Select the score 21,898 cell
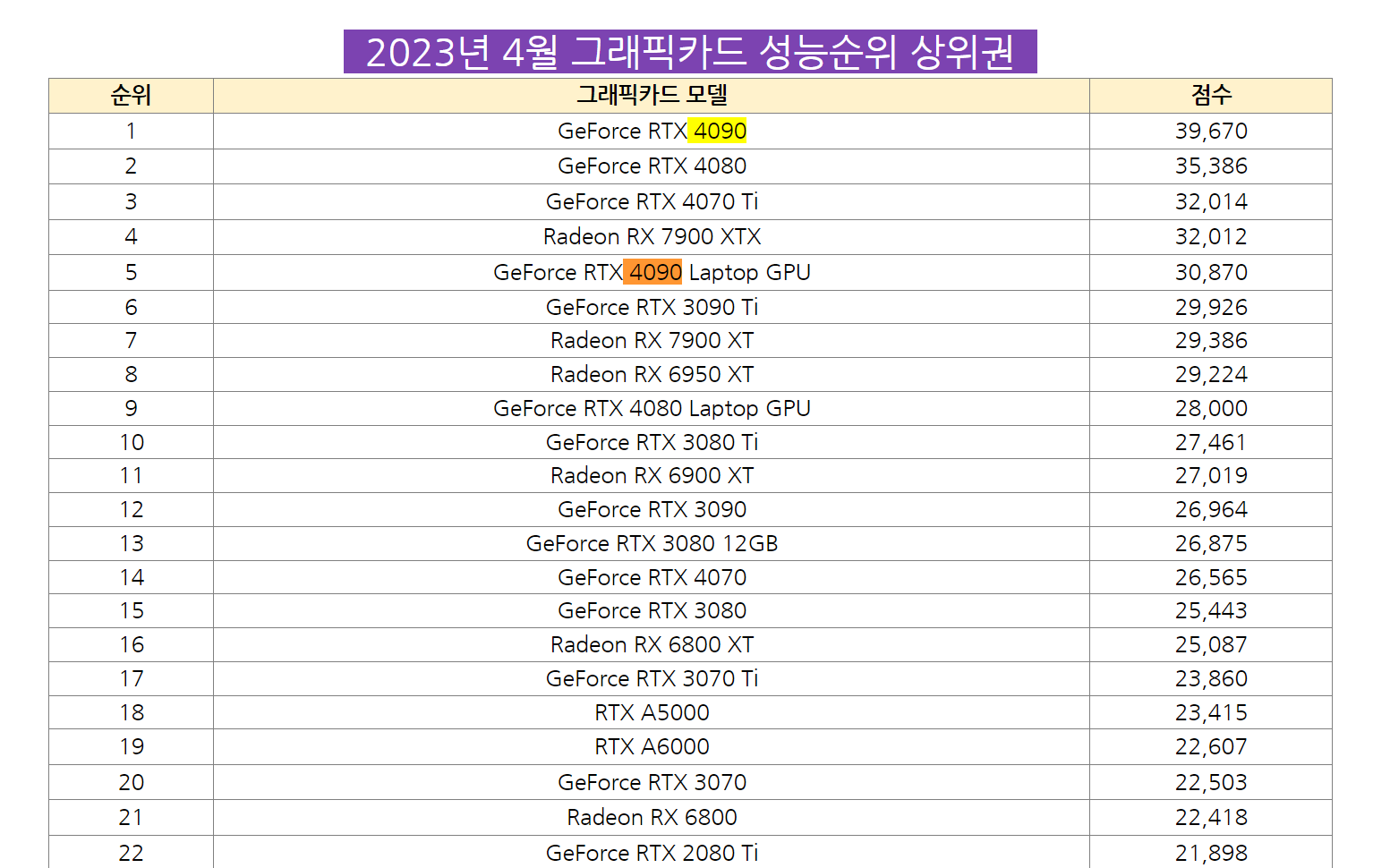This screenshot has width=1373, height=868. coord(1210,853)
